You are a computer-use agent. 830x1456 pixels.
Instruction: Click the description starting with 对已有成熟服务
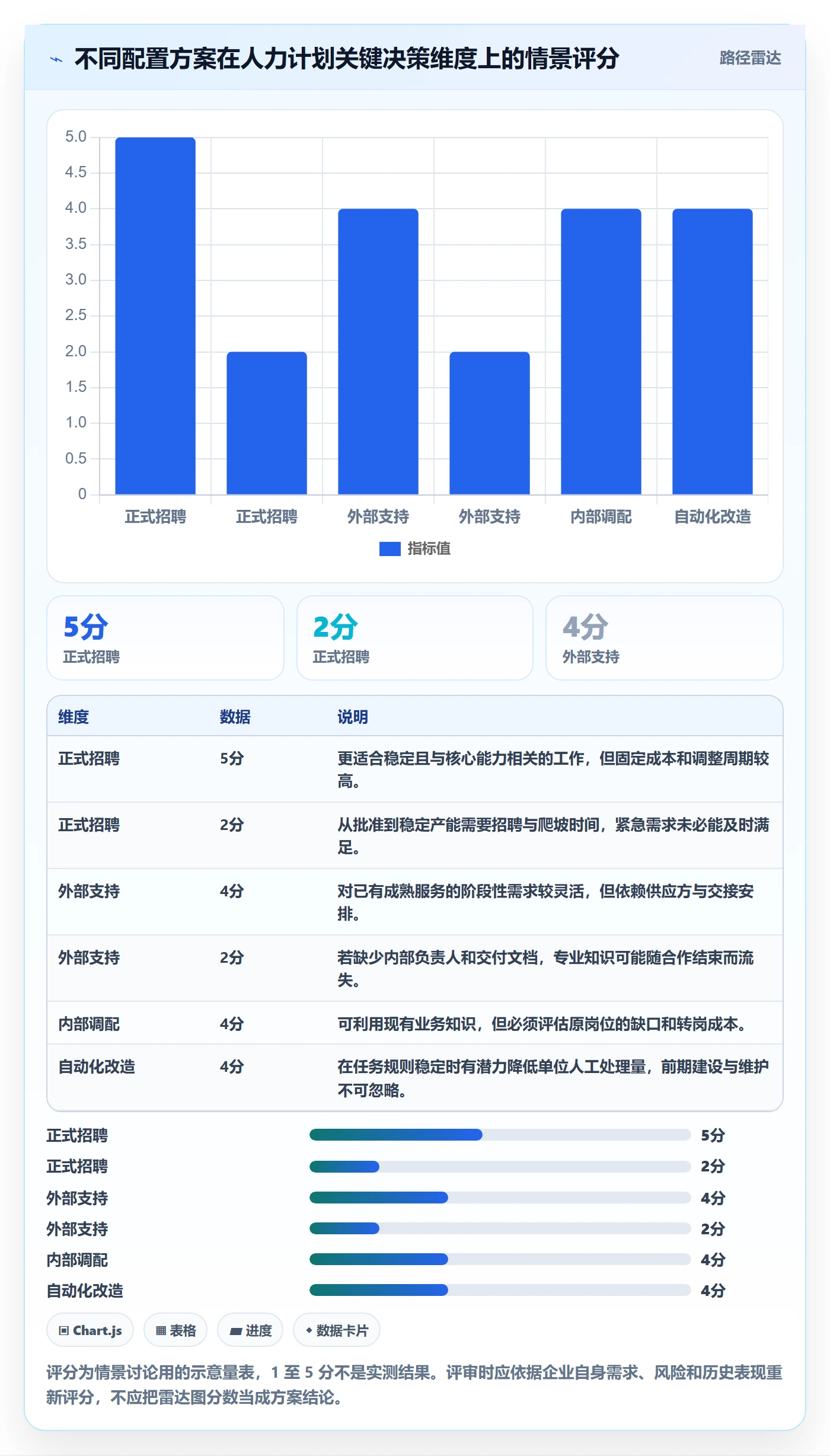(546, 902)
